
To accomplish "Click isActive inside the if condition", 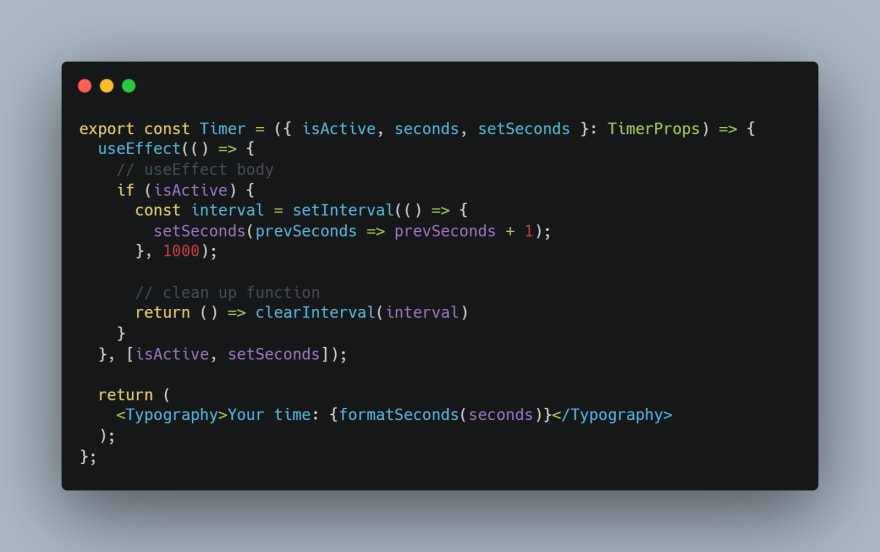I will 190,190.
